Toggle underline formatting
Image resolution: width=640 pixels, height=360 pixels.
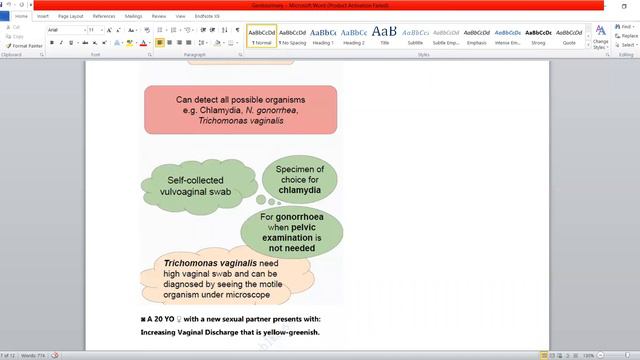[71, 42]
